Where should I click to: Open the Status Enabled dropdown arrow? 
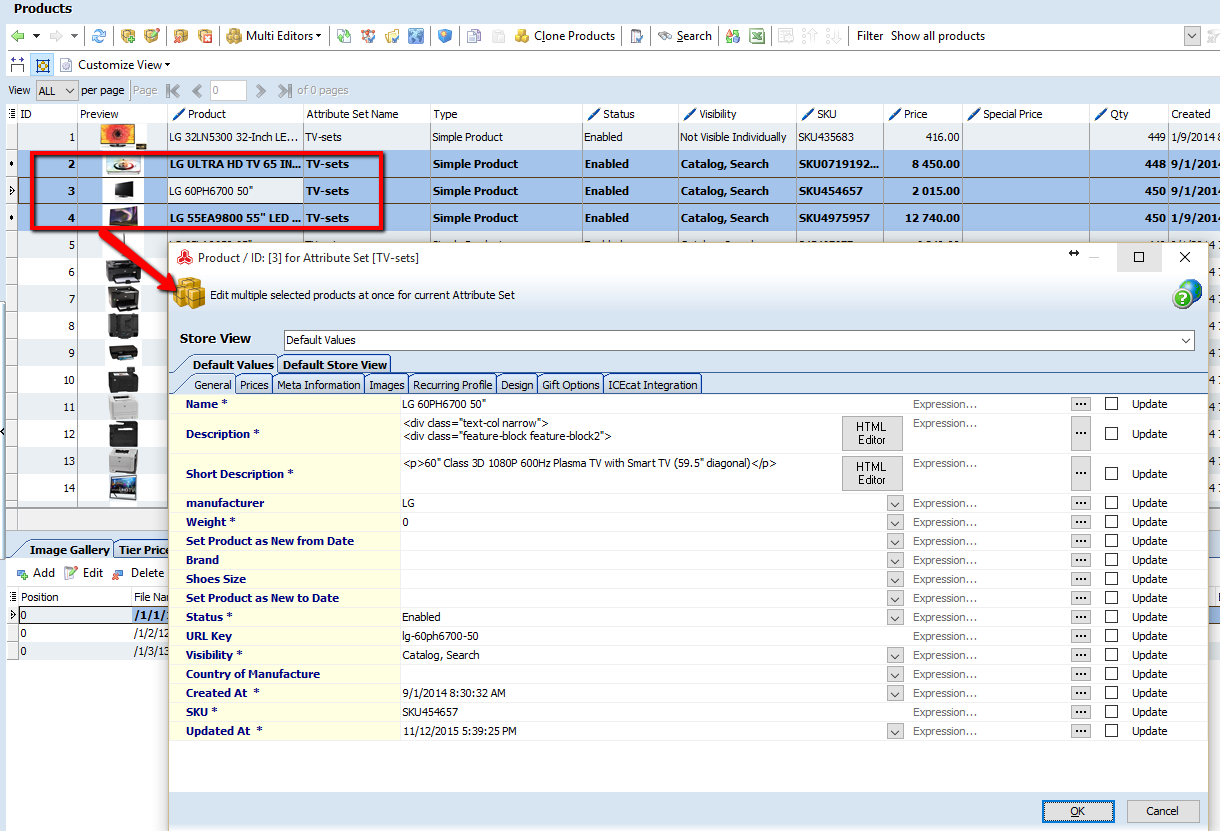tap(895, 617)
